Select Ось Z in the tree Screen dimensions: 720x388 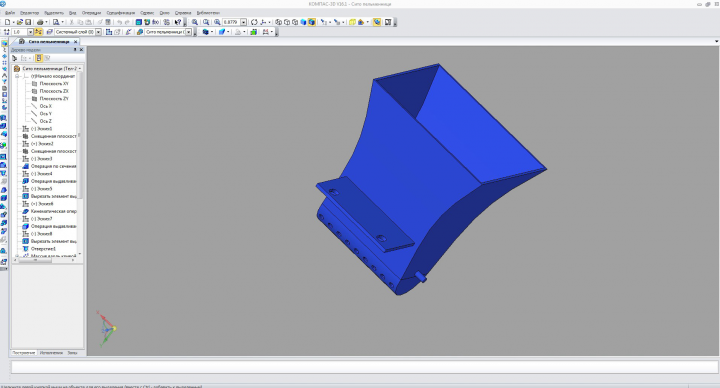pyautogui.click(x=45, y=121)
